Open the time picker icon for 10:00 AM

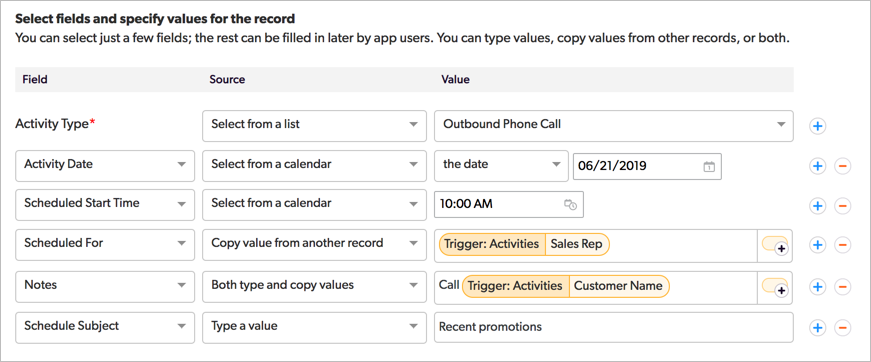tap(570, 204)
